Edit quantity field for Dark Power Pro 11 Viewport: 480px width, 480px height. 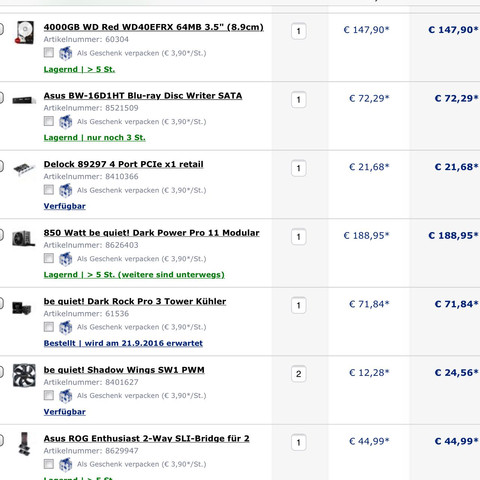tap(299, 237)
